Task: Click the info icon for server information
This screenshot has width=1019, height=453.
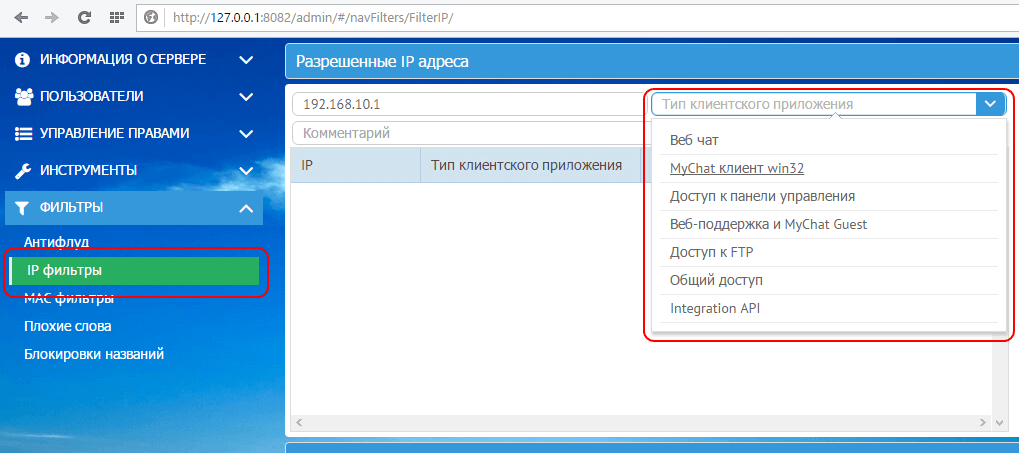Action: tap(22, 60)
